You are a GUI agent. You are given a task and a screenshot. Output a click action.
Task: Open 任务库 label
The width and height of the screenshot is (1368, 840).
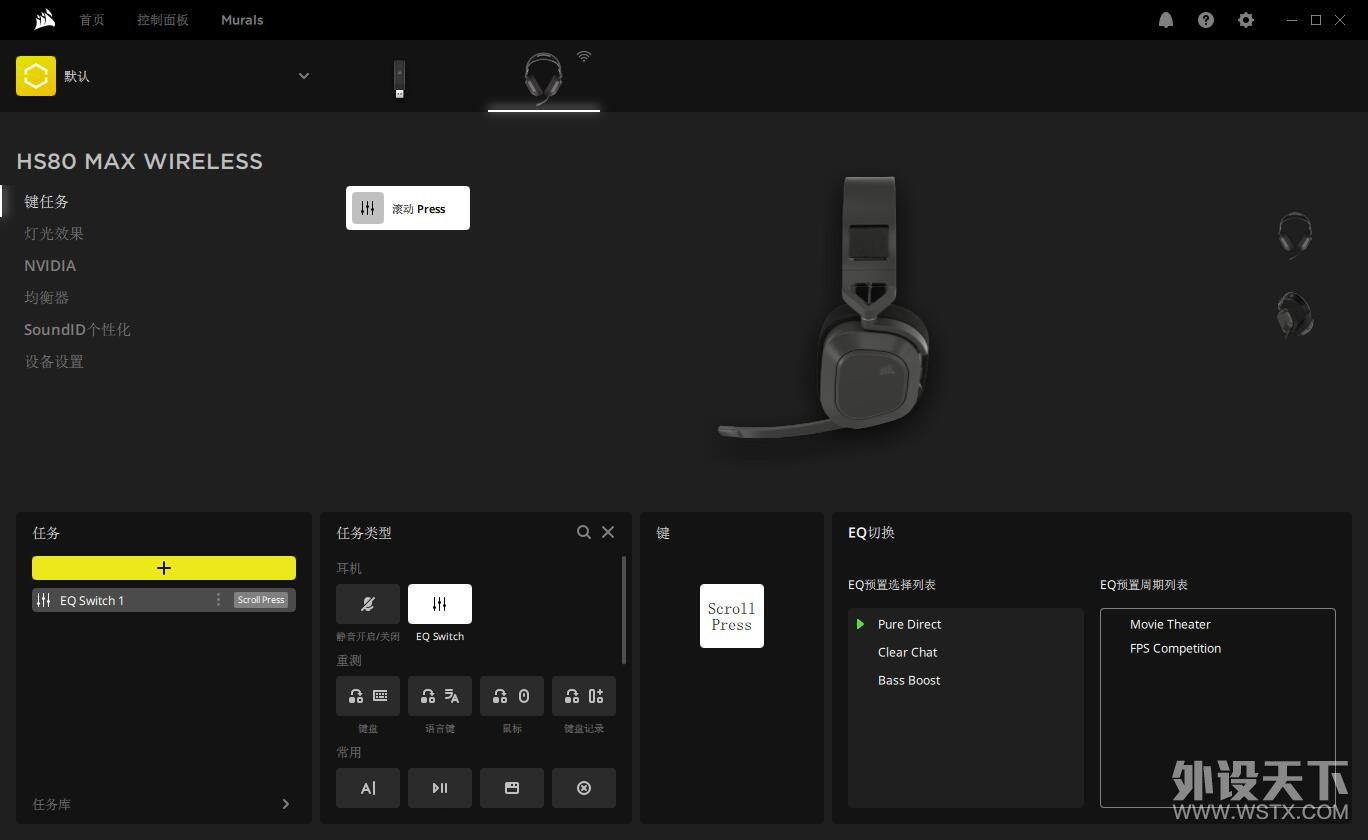[x=52, y=804]
